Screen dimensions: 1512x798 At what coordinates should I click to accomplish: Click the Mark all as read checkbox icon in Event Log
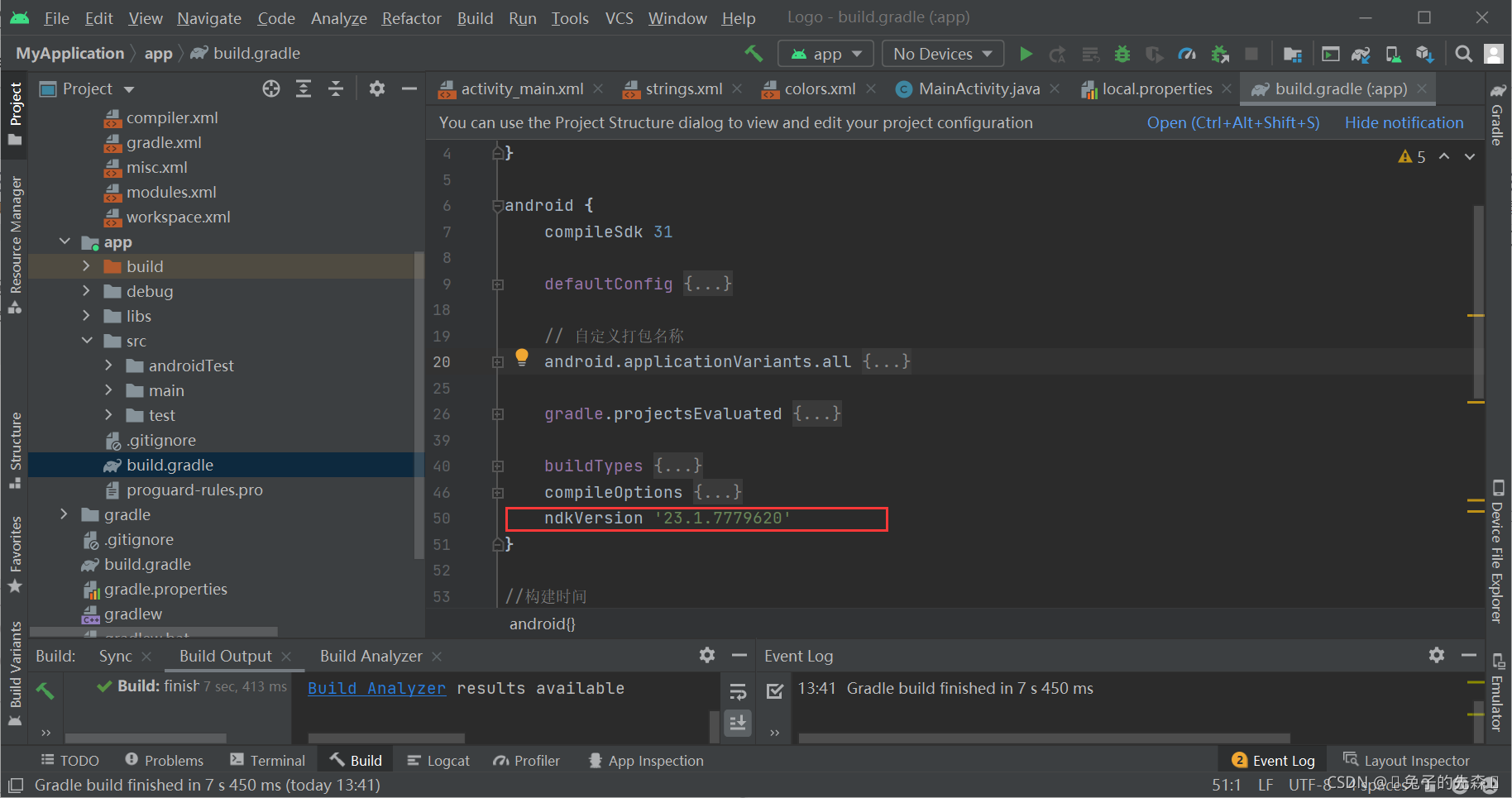pyautogui.click(x=775, y=690)
